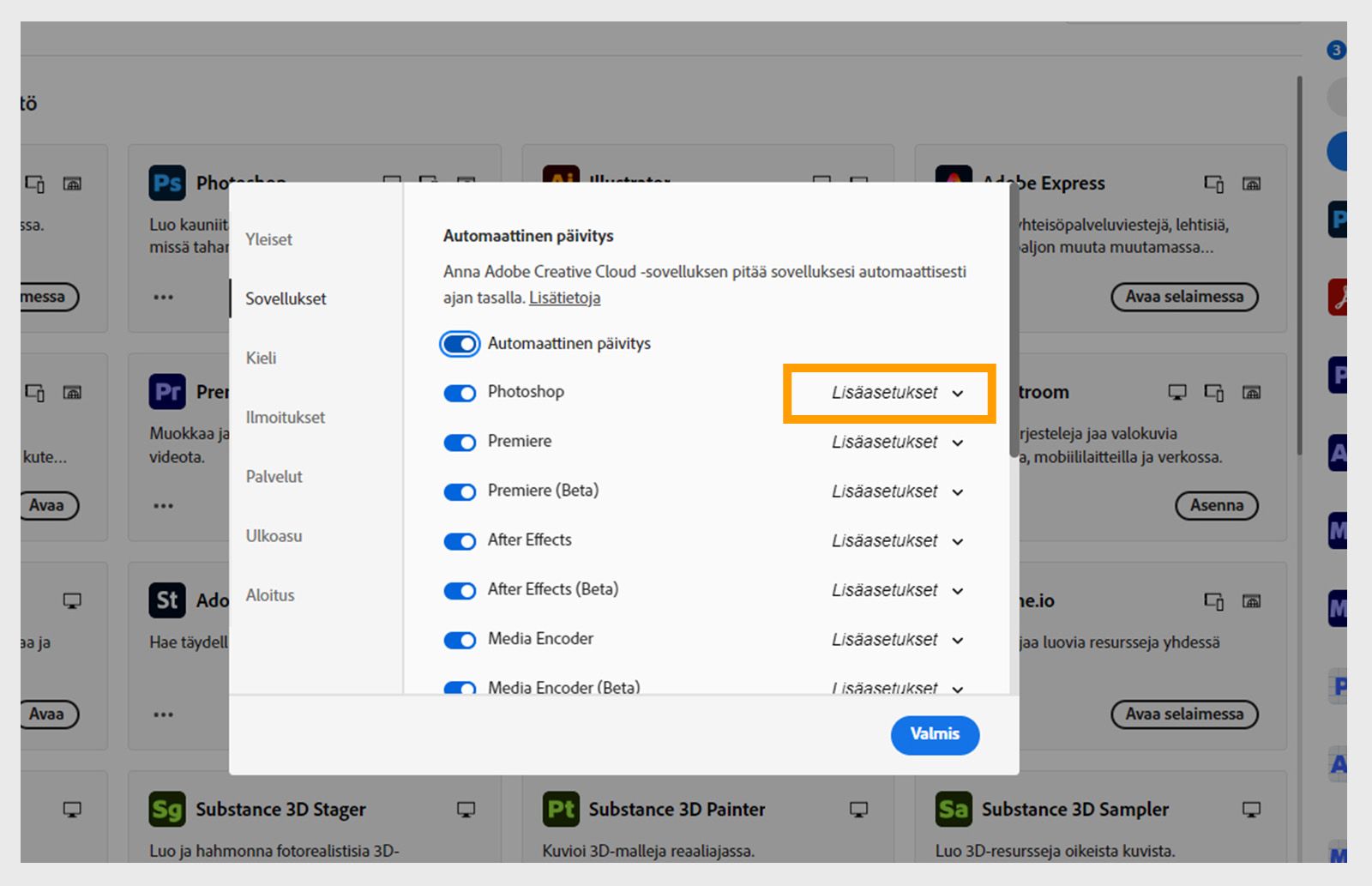Toggle the master Automaattinen päivitys switch

(460, 344)
